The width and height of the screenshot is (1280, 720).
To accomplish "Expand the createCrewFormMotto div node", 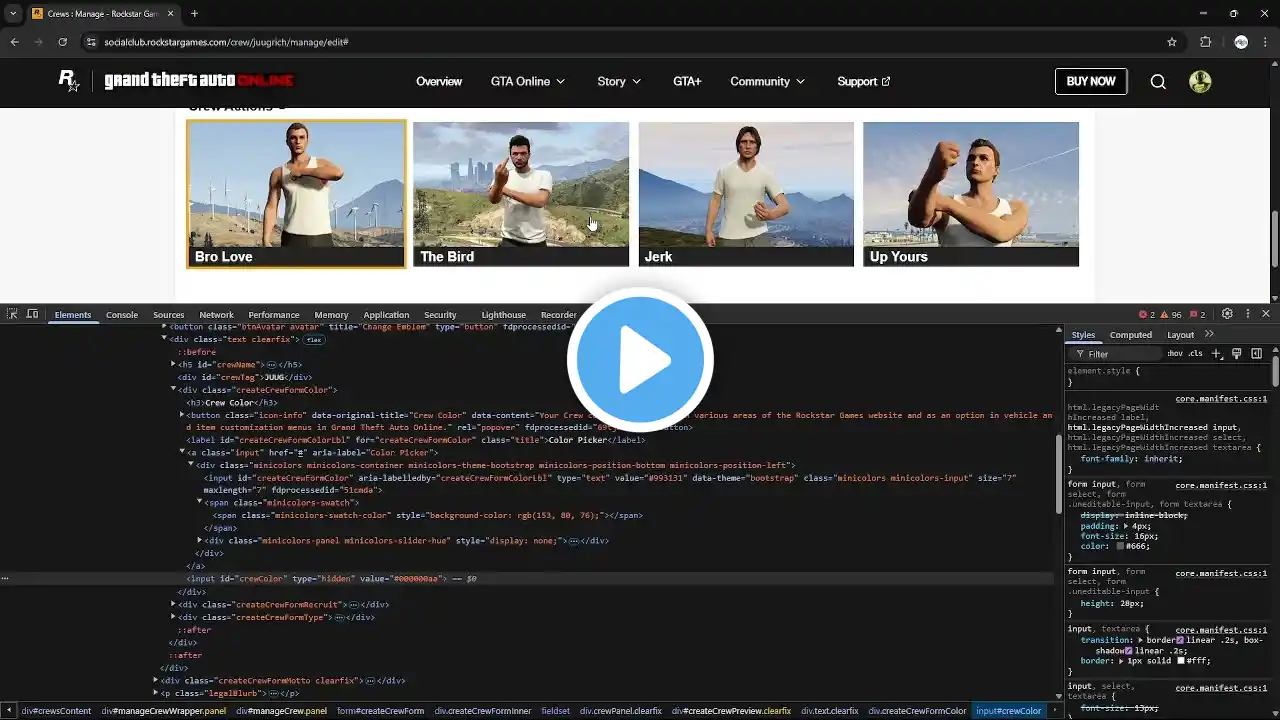I will point(156,681).
